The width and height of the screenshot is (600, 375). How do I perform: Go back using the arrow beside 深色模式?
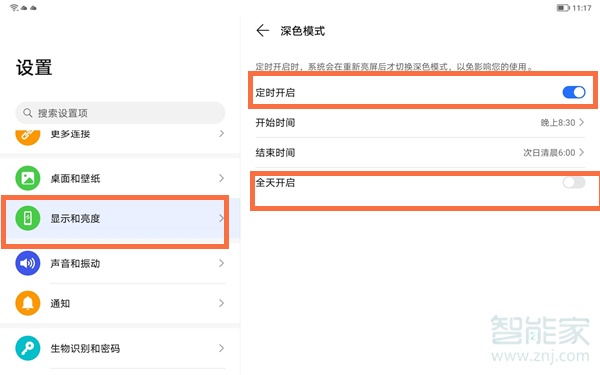(262, 30)
